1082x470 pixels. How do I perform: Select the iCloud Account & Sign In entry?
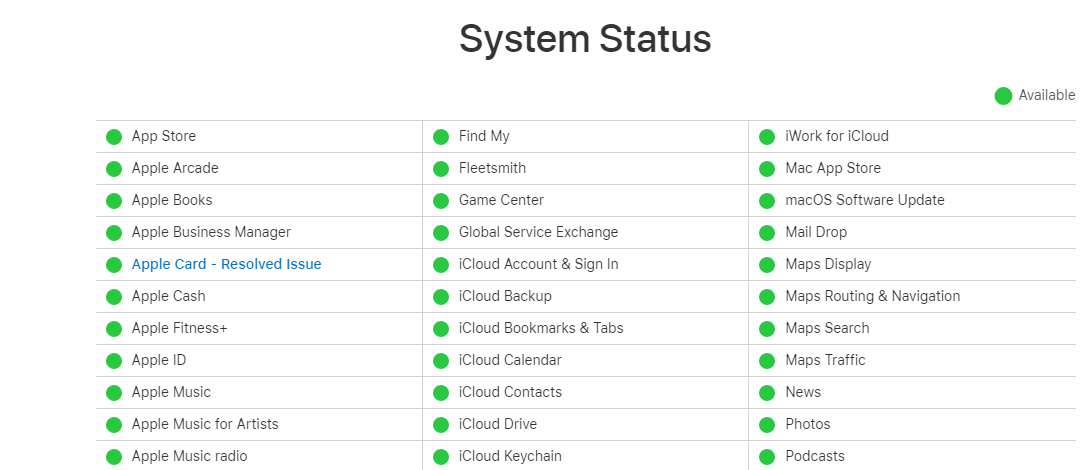pos(538,264)
